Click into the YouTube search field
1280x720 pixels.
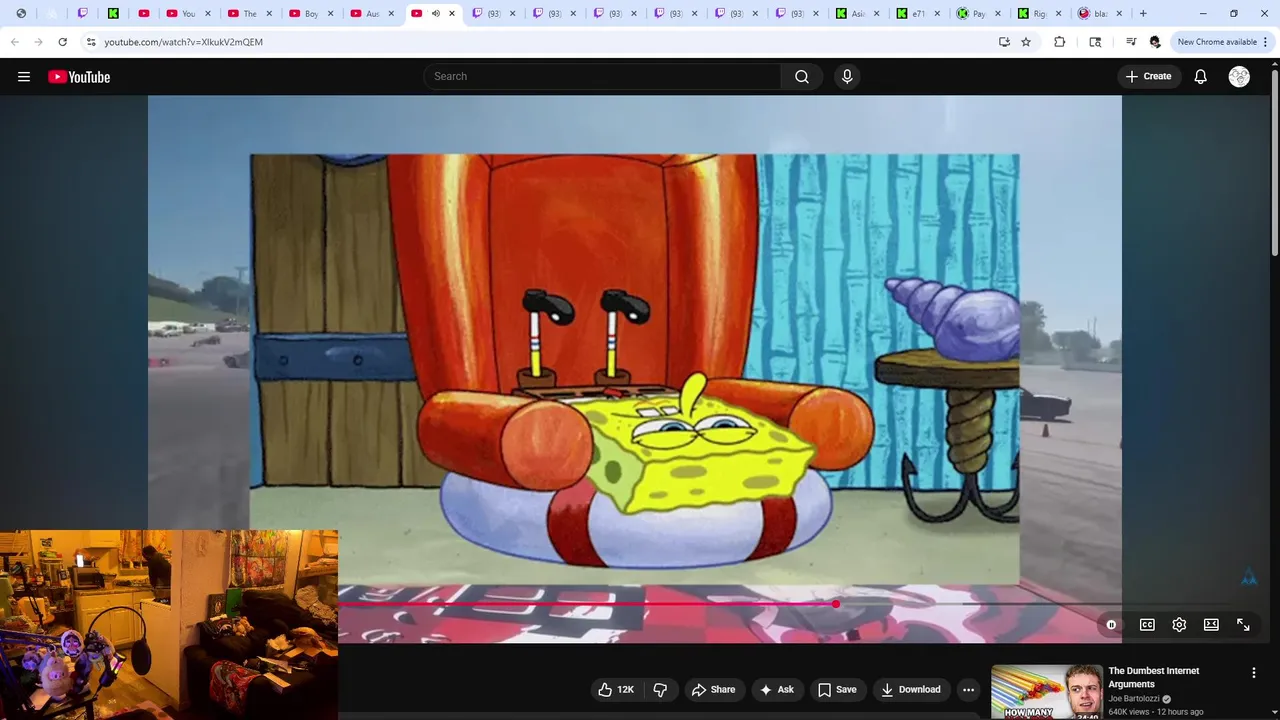pos(603,77)
